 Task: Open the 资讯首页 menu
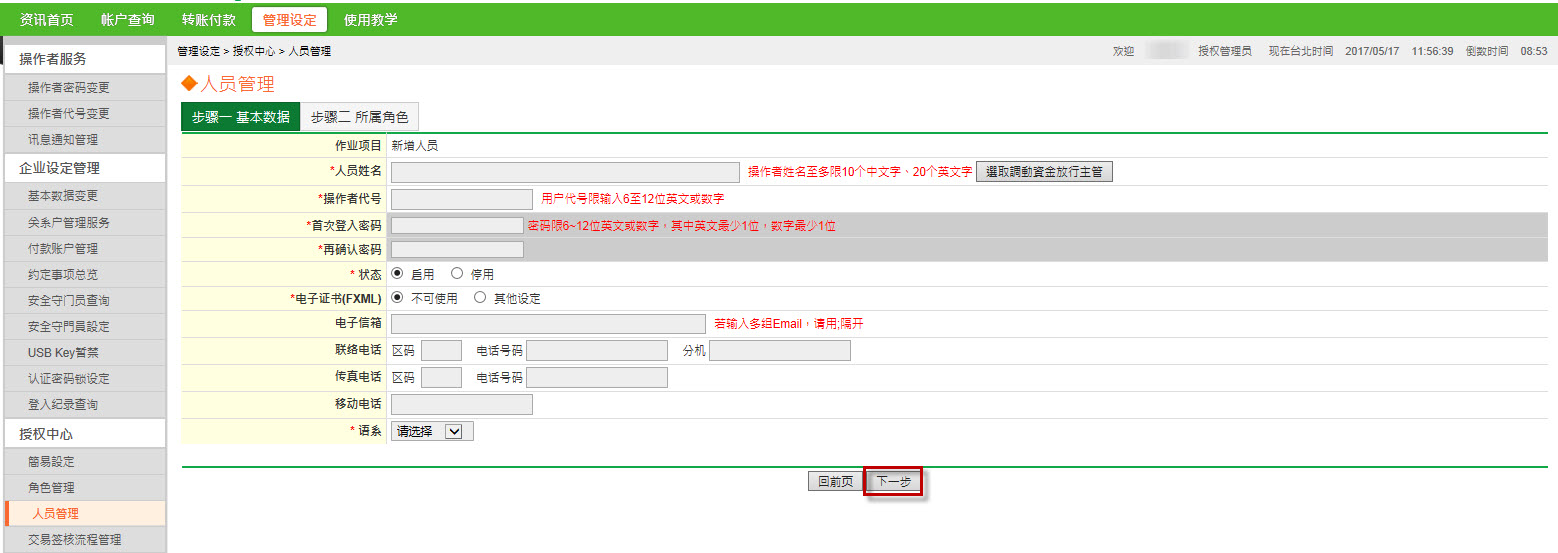pos(46,19)
